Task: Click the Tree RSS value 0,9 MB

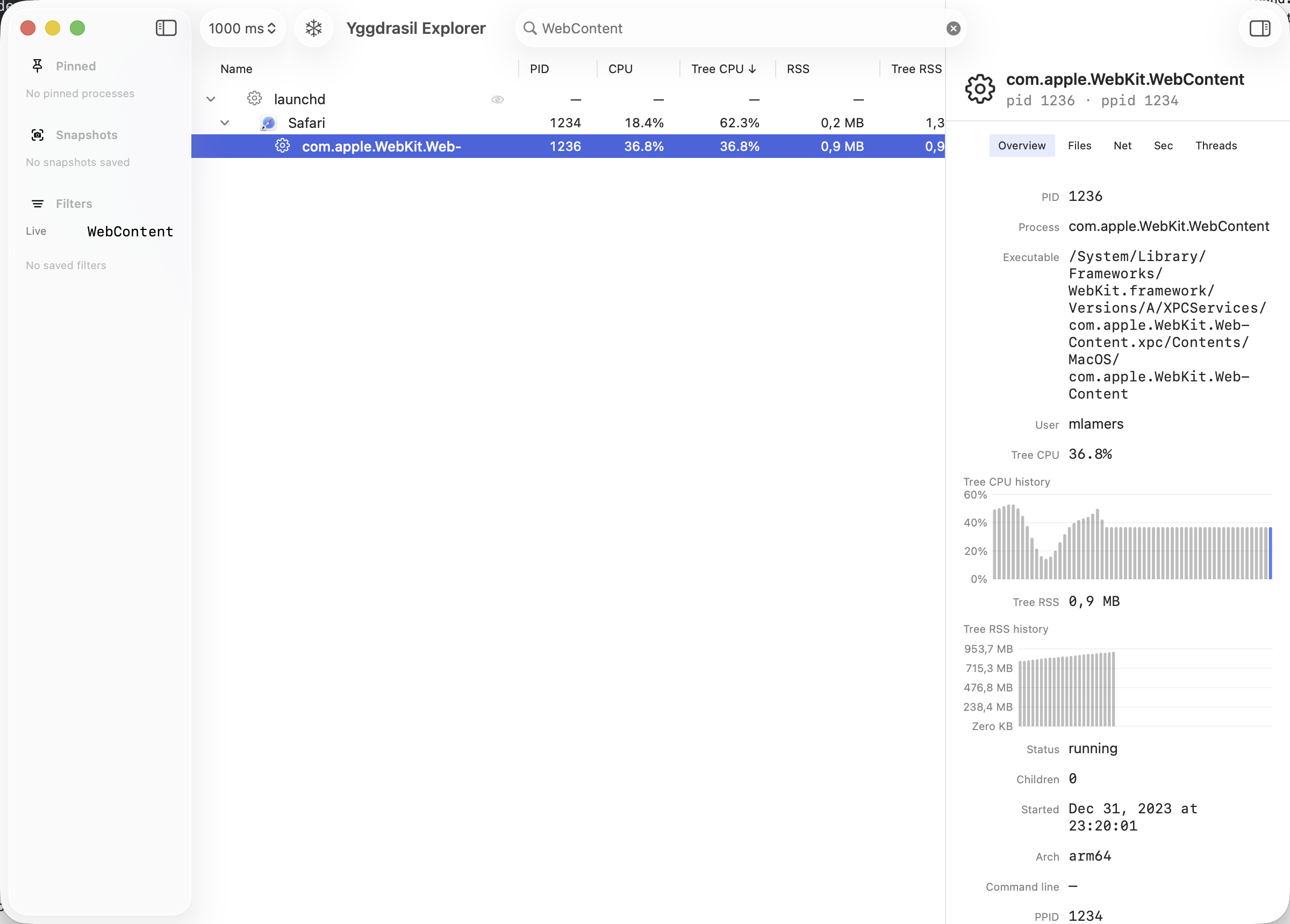Action: tap(1094, 601)
